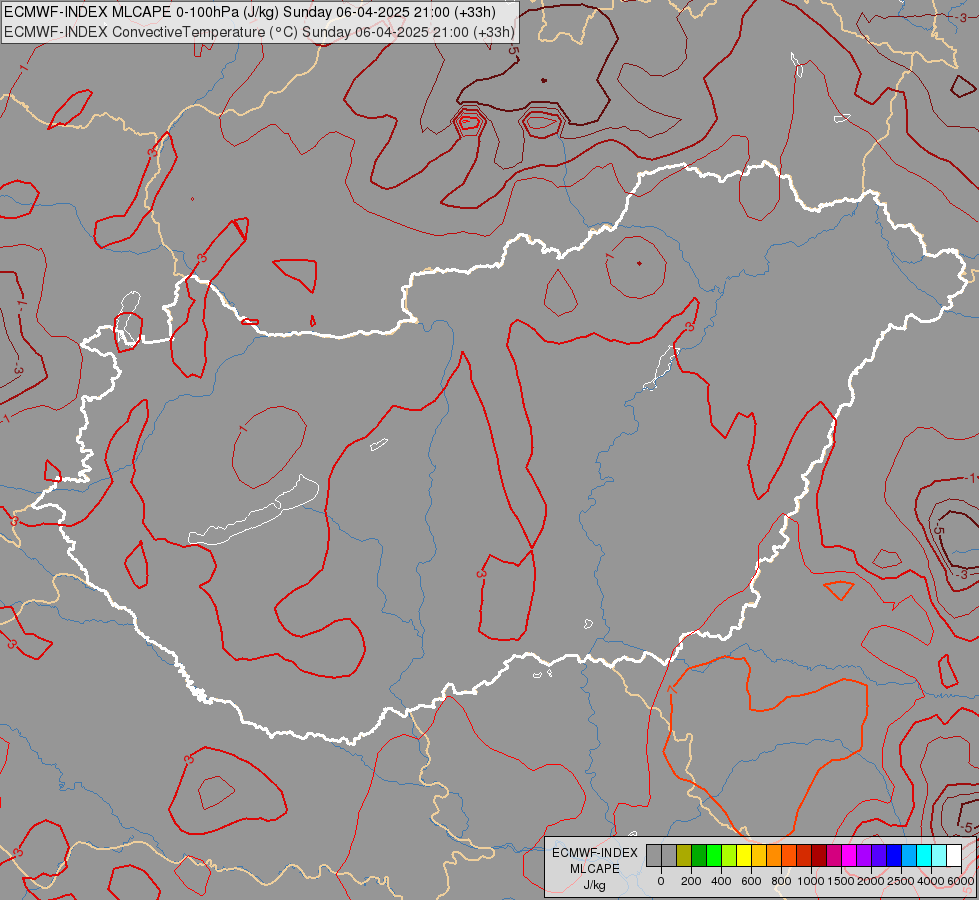Click the legend text MLCAPE
The height and width of the screenshot is (900, 979).
pyautogui.click(x=595, y=869)
